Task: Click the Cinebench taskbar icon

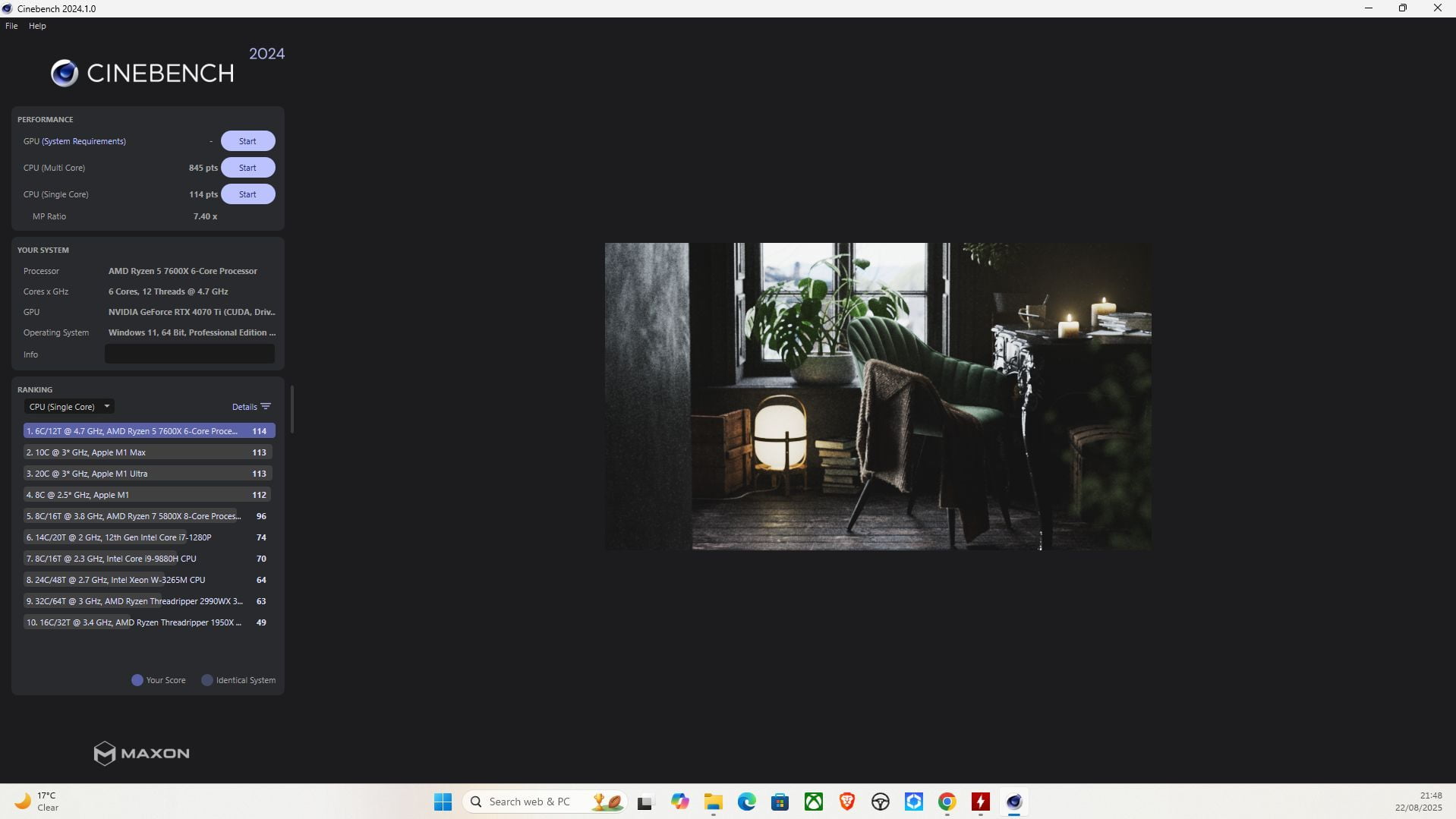Action: click(x=1014, y=802)
